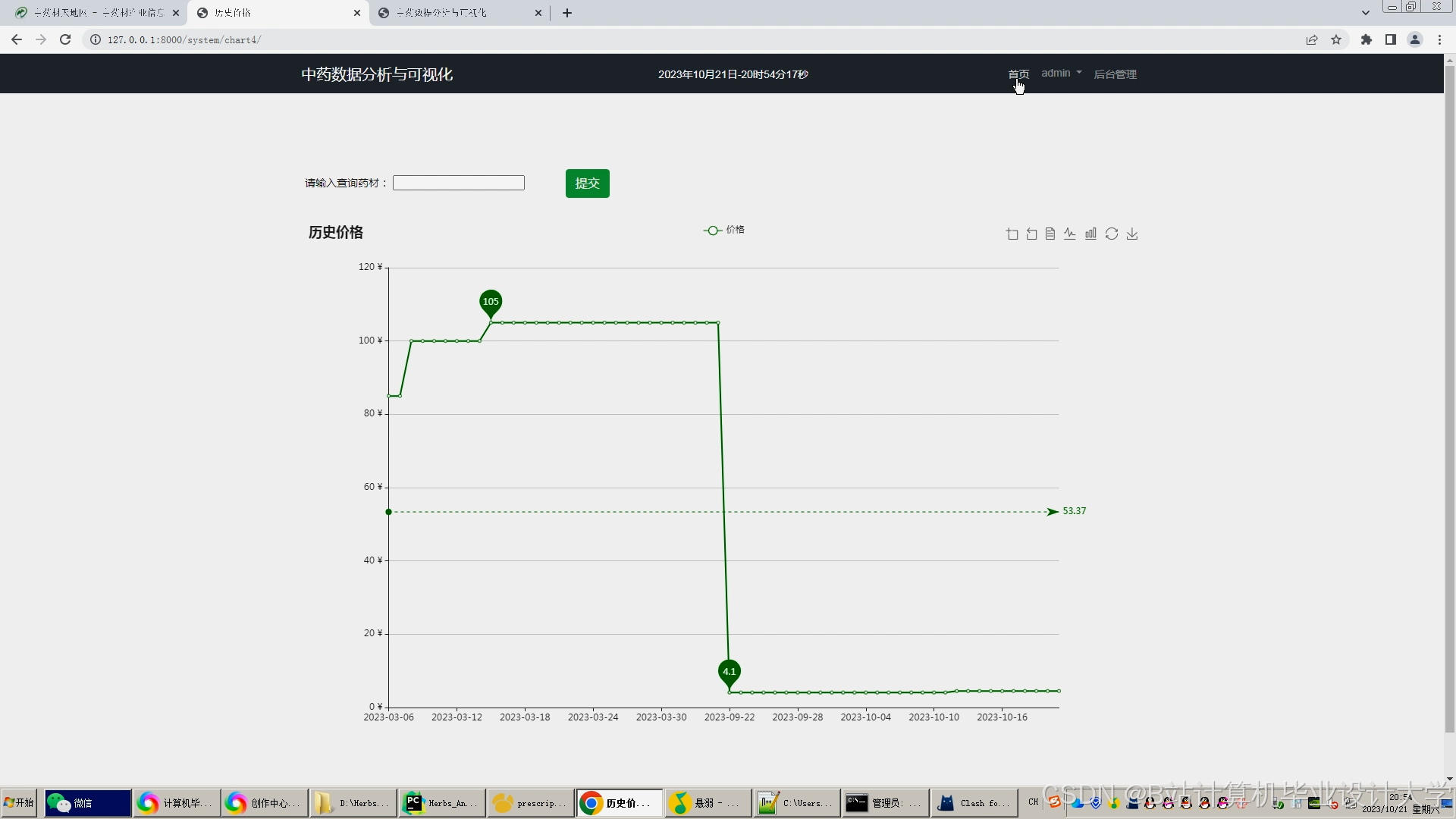
Task: Click the 105 maximum marker pin
Action: (491, 303)
